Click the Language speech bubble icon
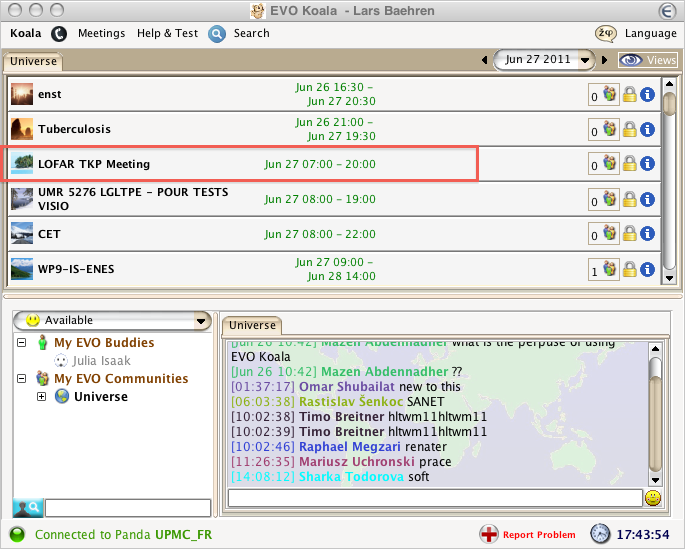 click(605, 33)
